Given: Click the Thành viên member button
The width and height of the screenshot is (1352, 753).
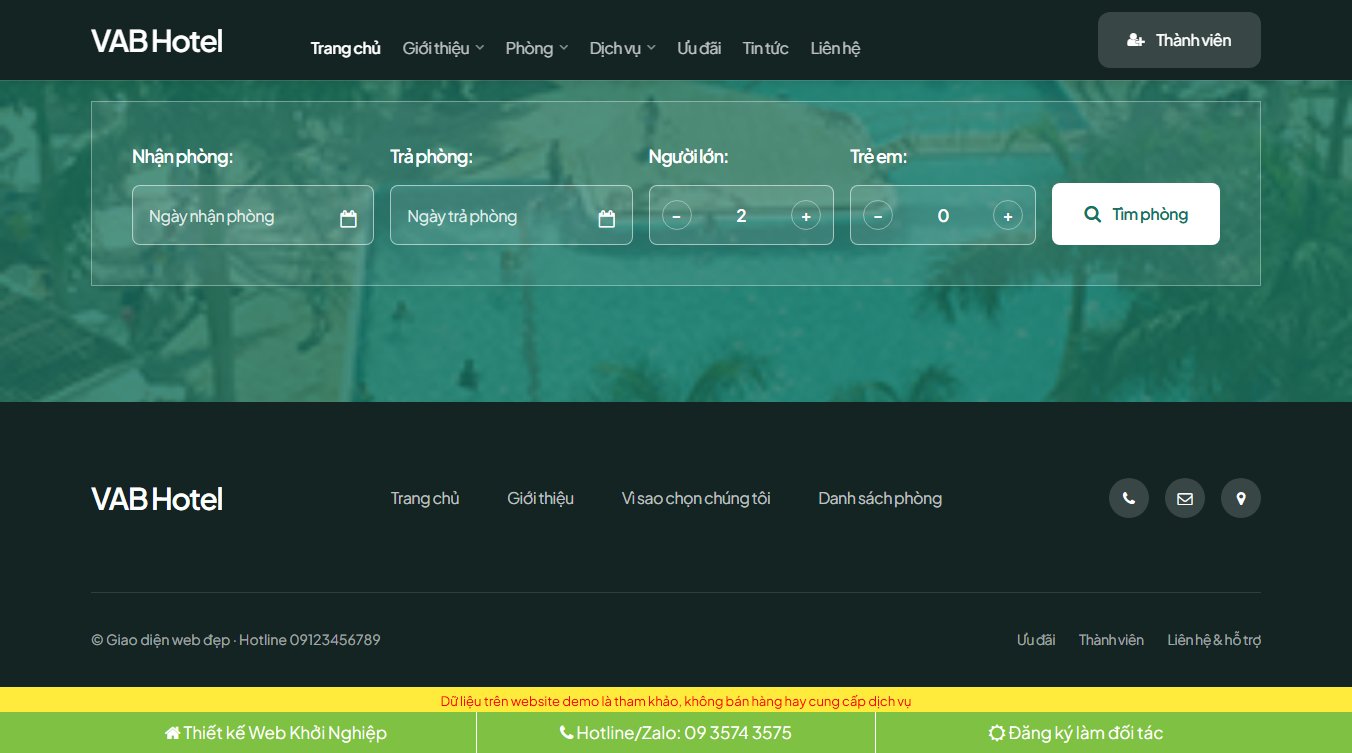Looking at the screenshot, I should [1179, 40].
